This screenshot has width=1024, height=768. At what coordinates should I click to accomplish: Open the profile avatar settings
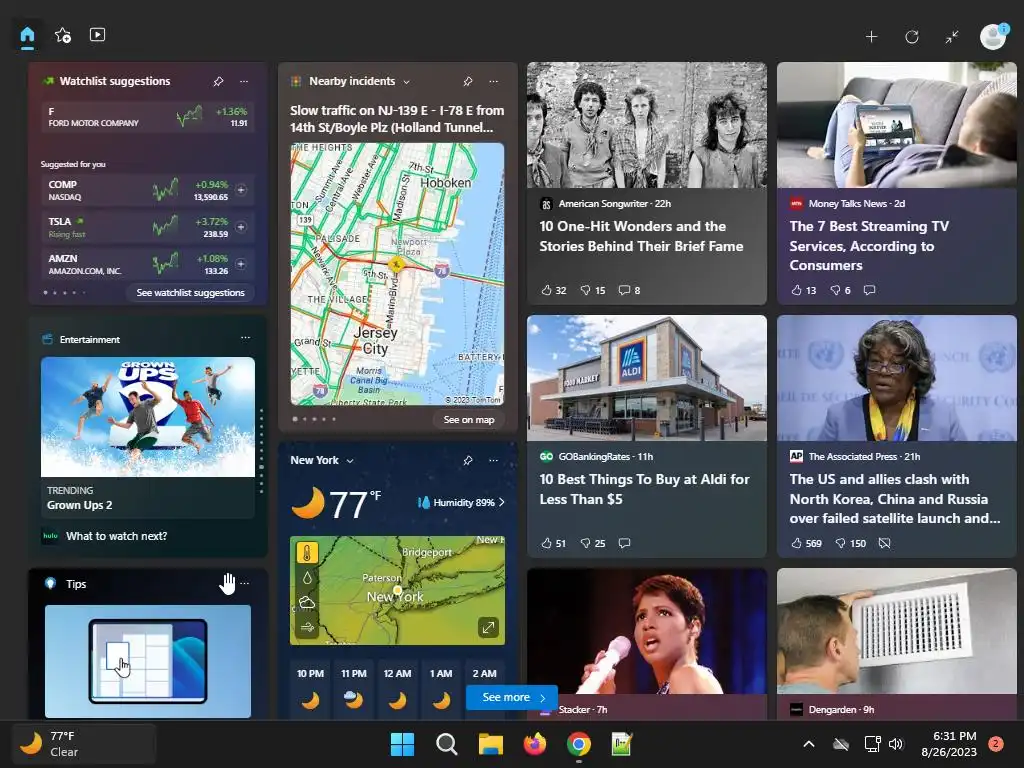click(993, 37)
